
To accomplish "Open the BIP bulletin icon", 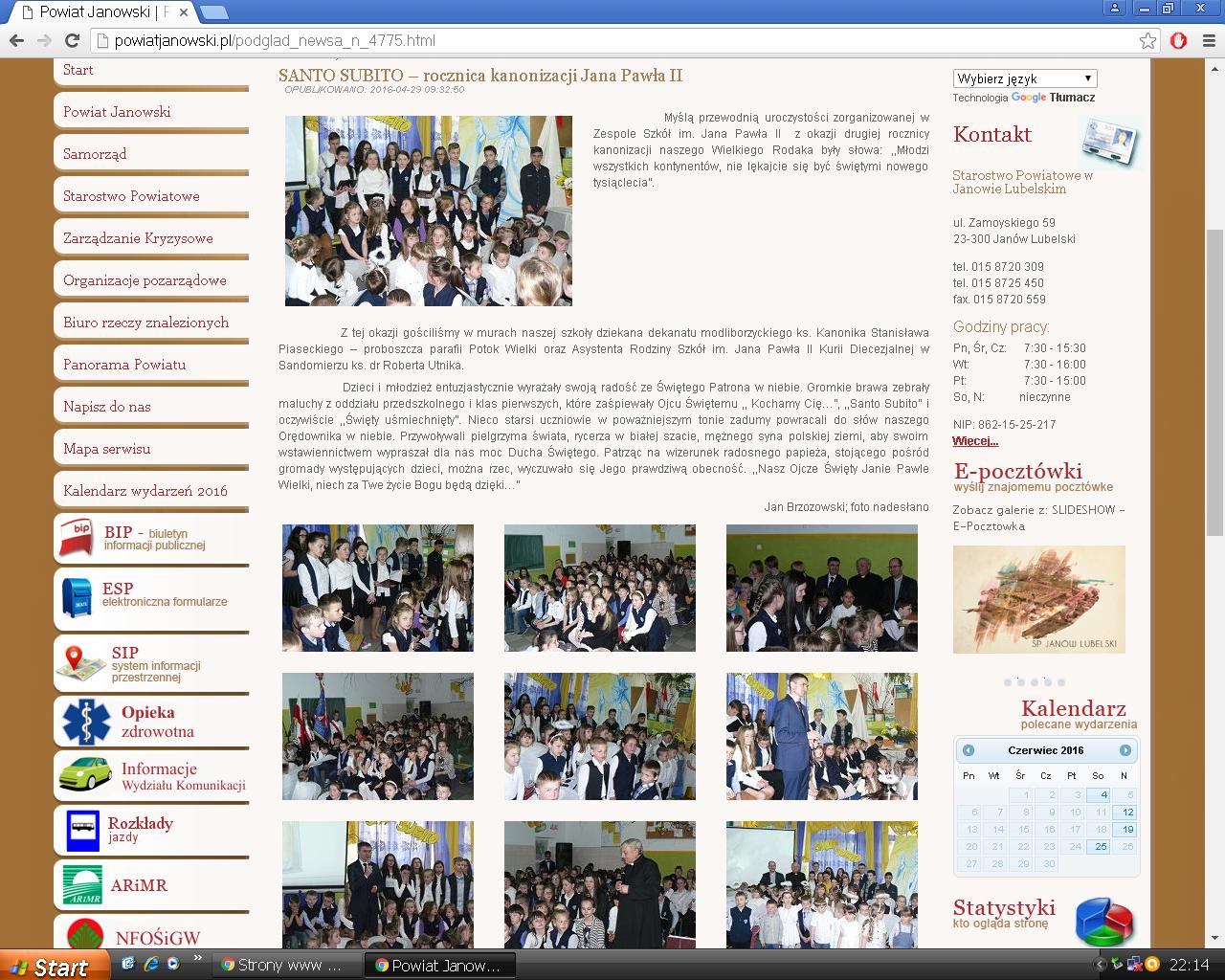I will 77,537.
